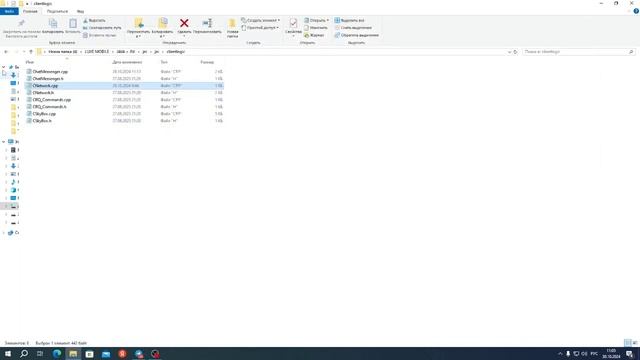The height and width of the screenshot is (360, 640).
Task: Click Select all (Выделить все)
Action: (x=349, y=20)
